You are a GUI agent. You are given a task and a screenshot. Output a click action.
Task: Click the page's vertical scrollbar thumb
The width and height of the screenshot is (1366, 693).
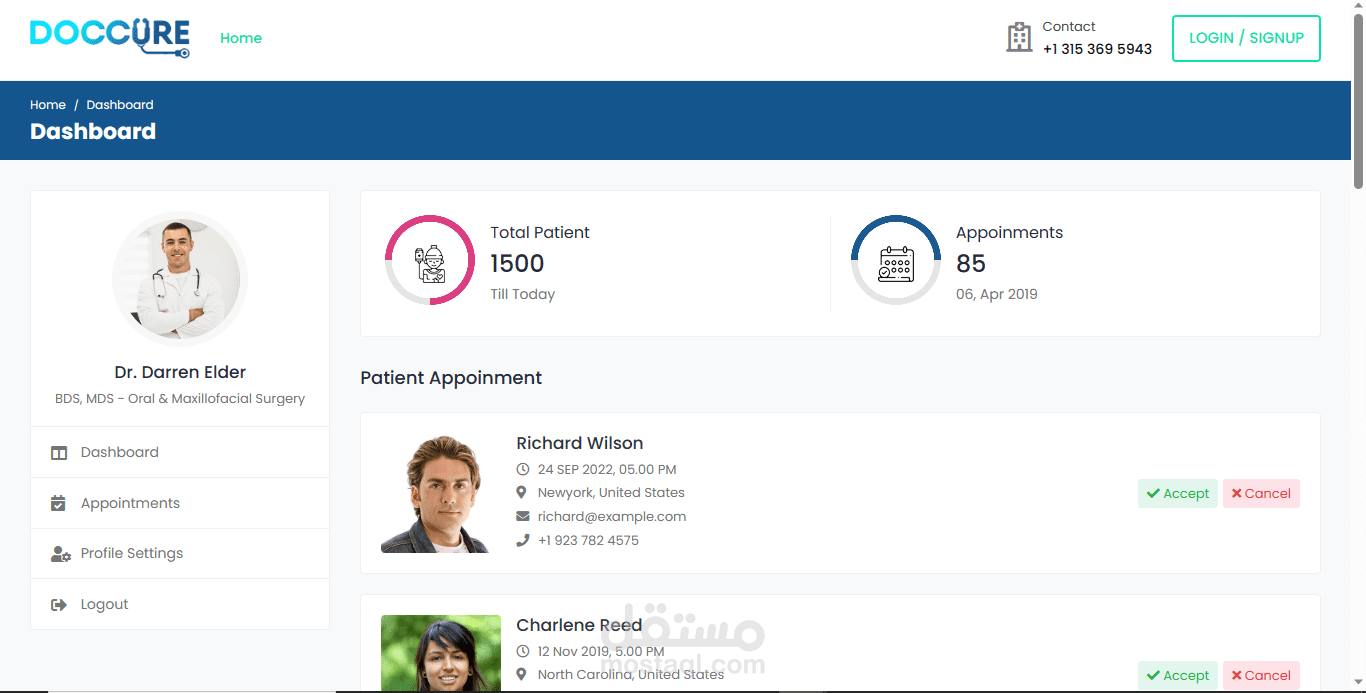pyautogui.click(x=1358, y=100)
